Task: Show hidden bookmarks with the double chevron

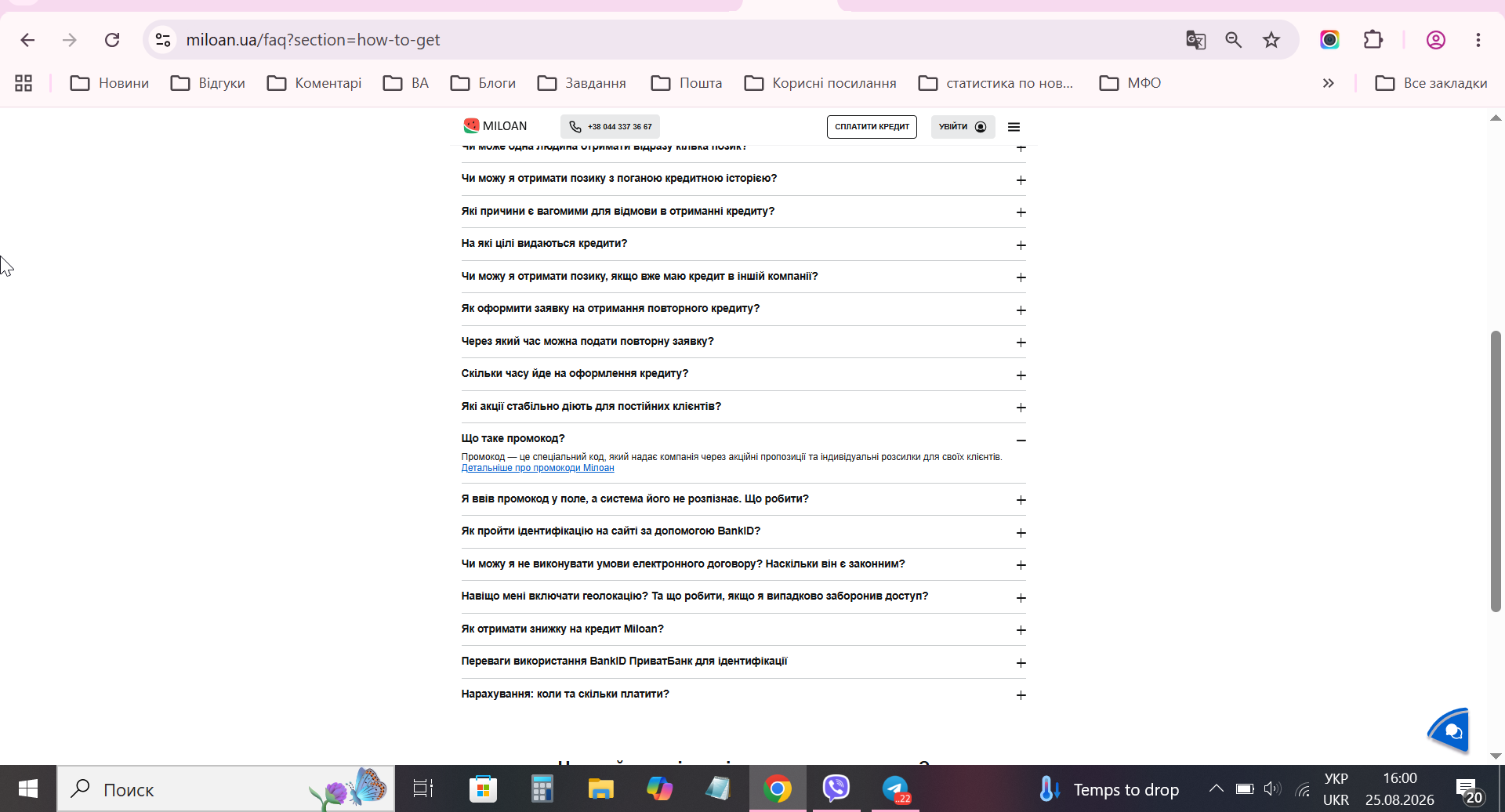Action: (x=1329, y=83)
